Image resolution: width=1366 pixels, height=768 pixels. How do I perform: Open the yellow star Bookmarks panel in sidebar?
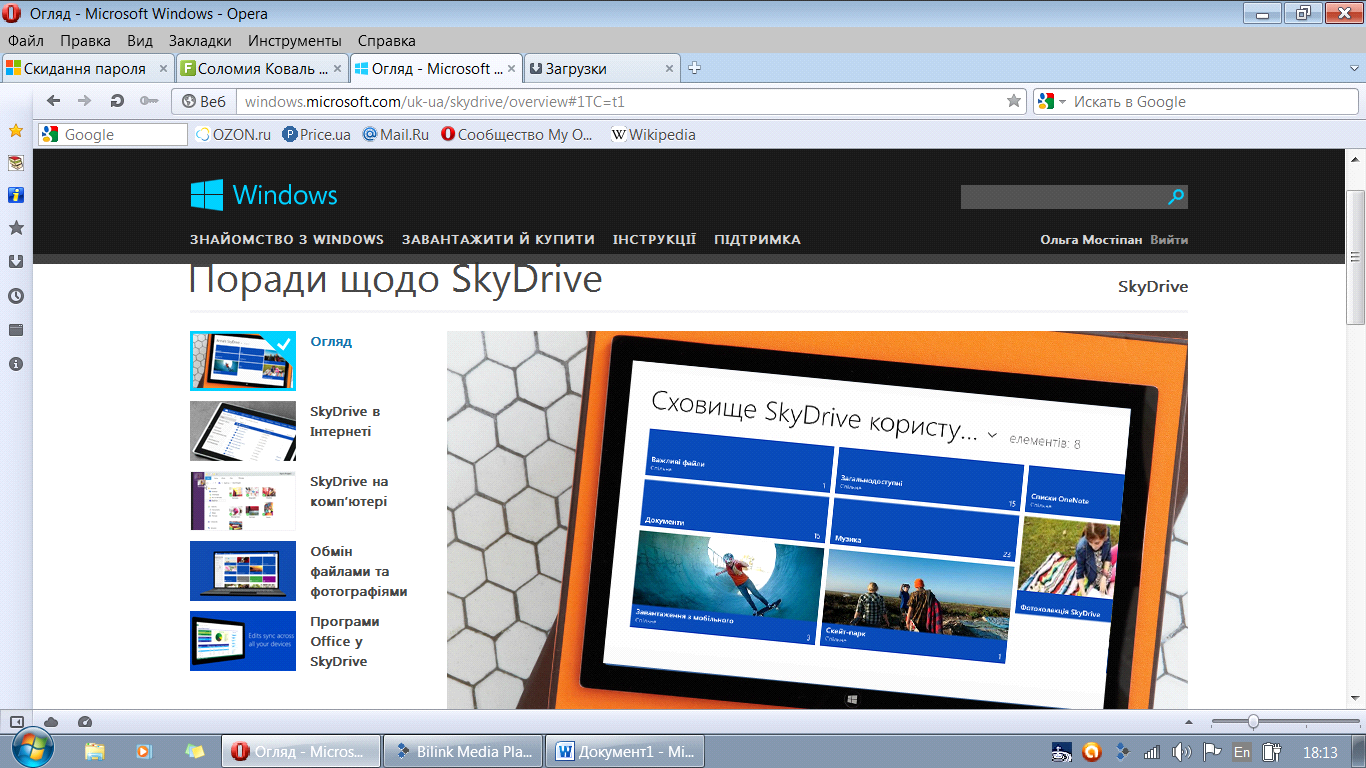[15, 130]
